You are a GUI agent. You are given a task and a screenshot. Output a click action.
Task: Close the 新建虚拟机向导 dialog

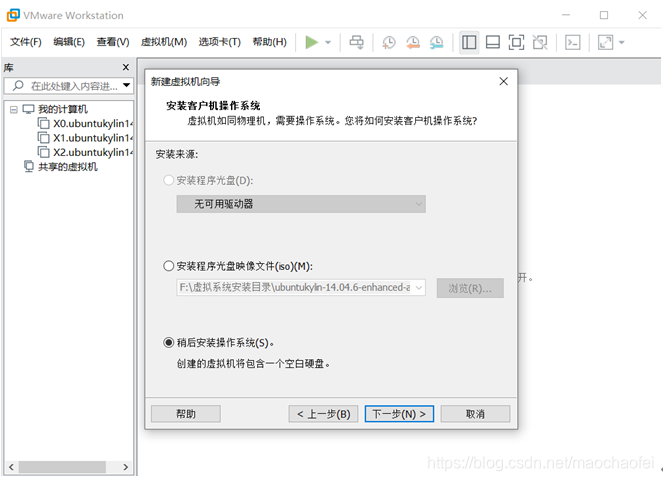(x=503, y=82)
